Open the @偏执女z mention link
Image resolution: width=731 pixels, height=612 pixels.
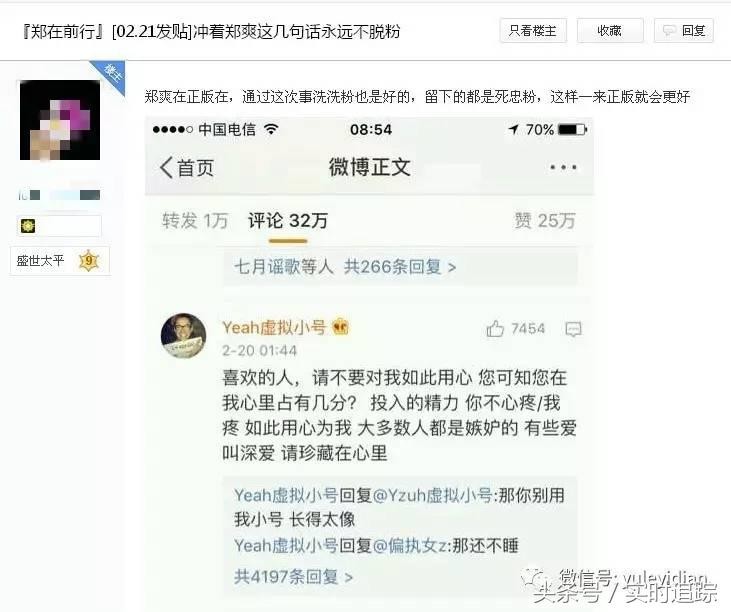(410, 545)
